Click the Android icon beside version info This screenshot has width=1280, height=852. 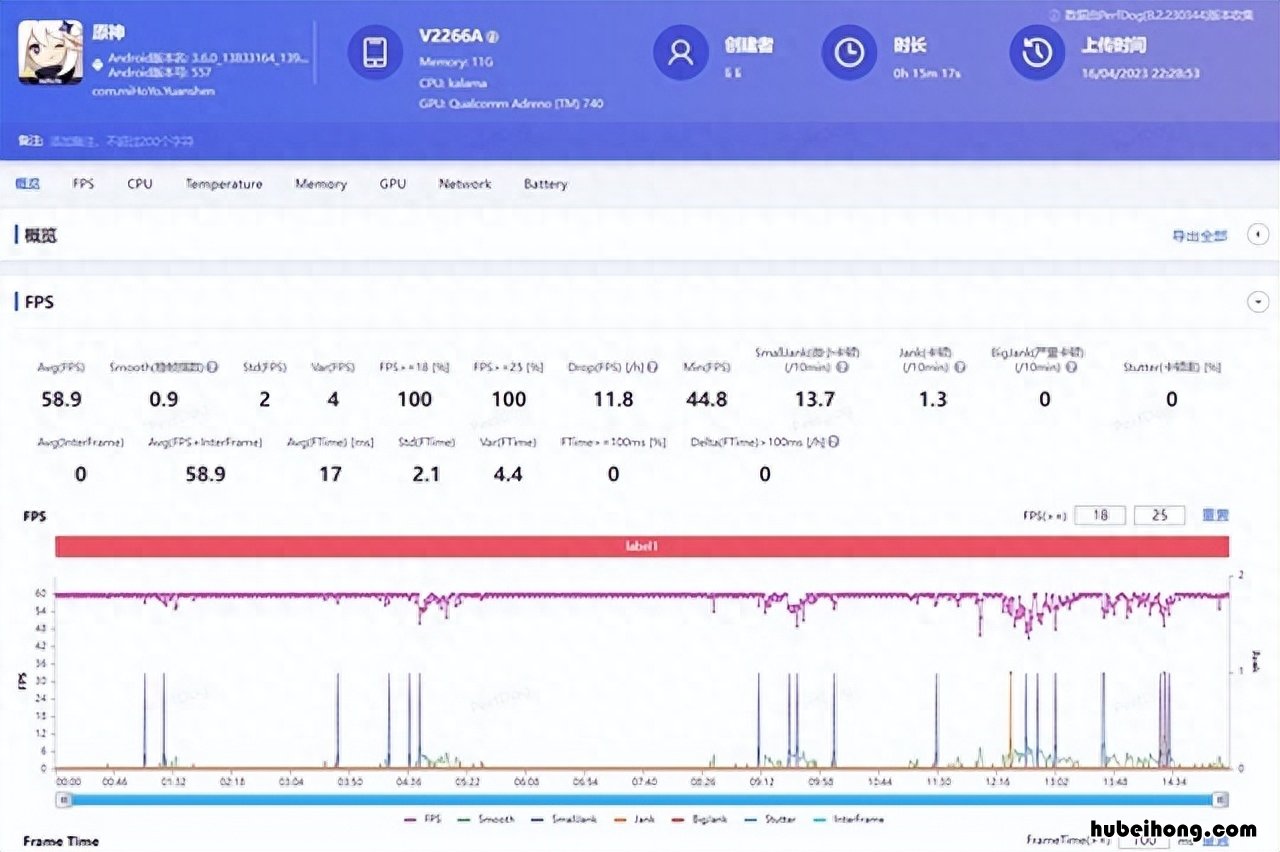[x=96, y=63]
